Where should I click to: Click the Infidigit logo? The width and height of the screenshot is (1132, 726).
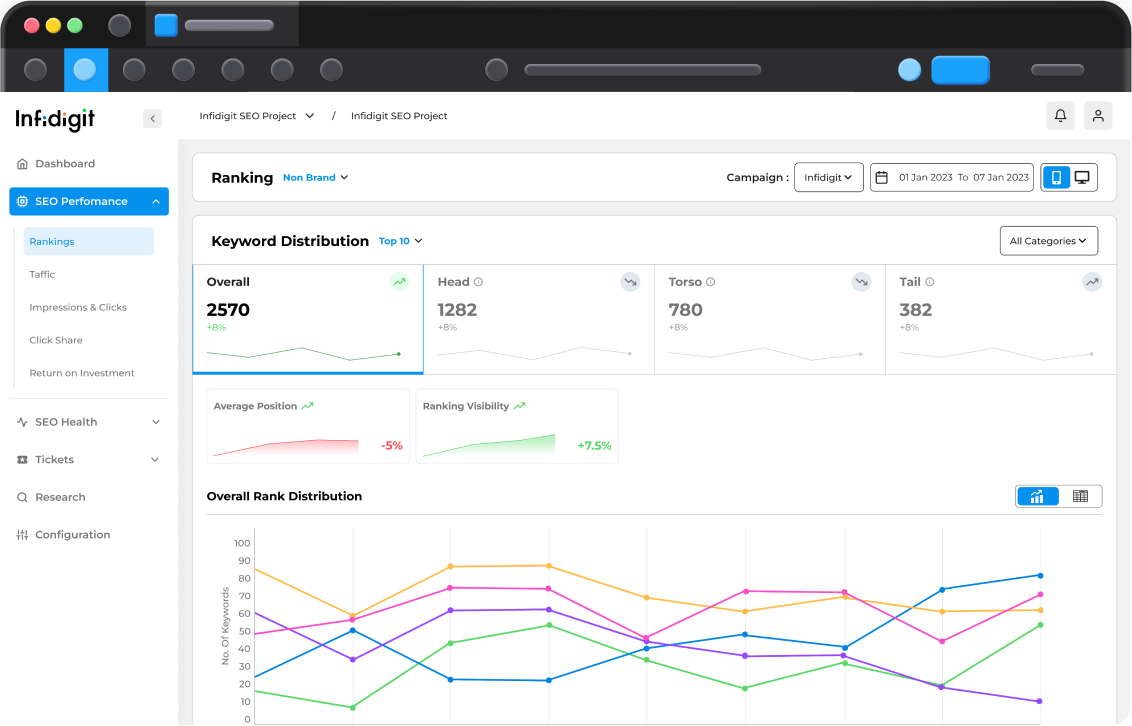[x=55, y=119]
